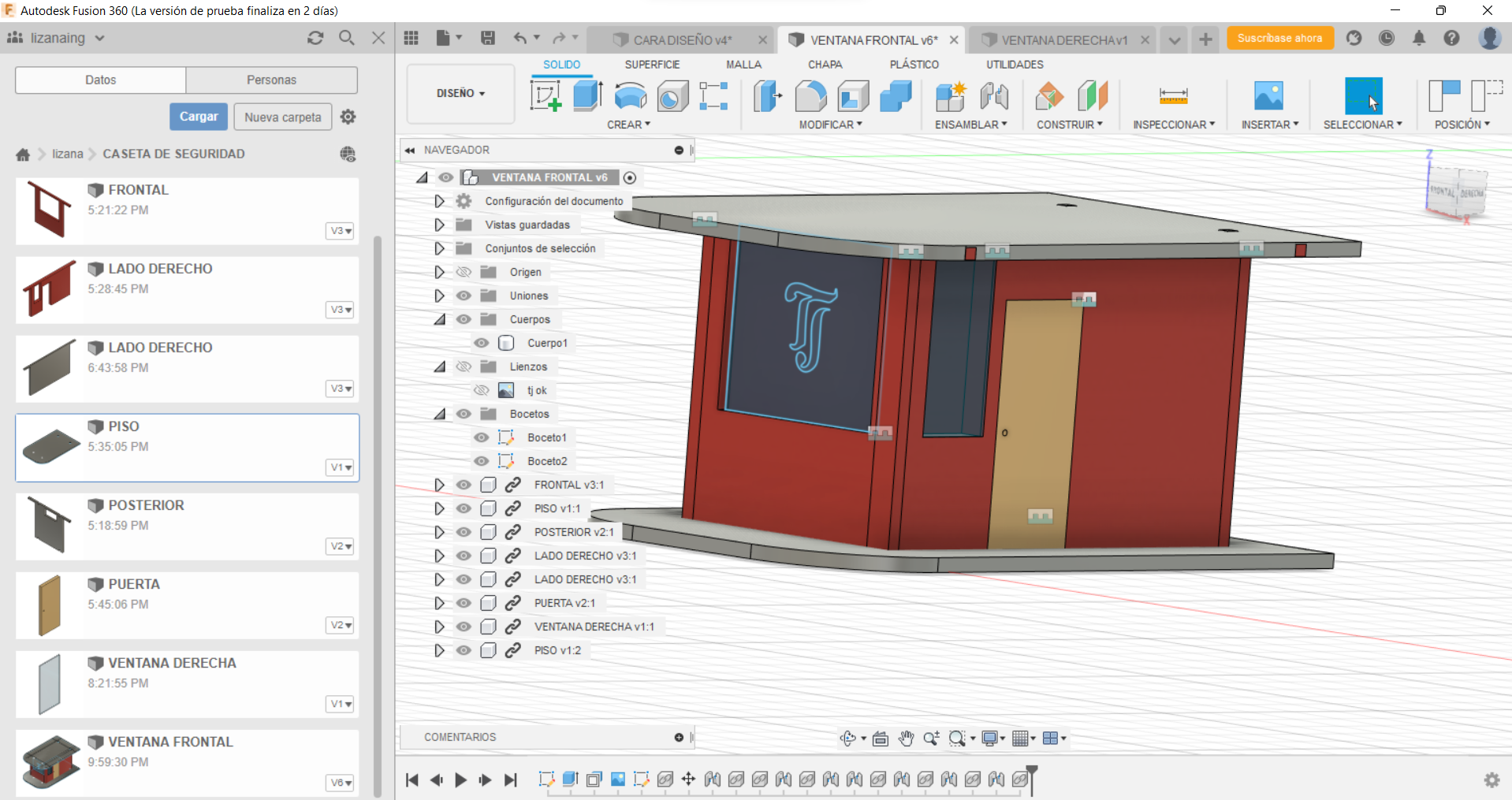
Task: Click the timeline play button
Action: pyautogui.click(x=460, y=780)
